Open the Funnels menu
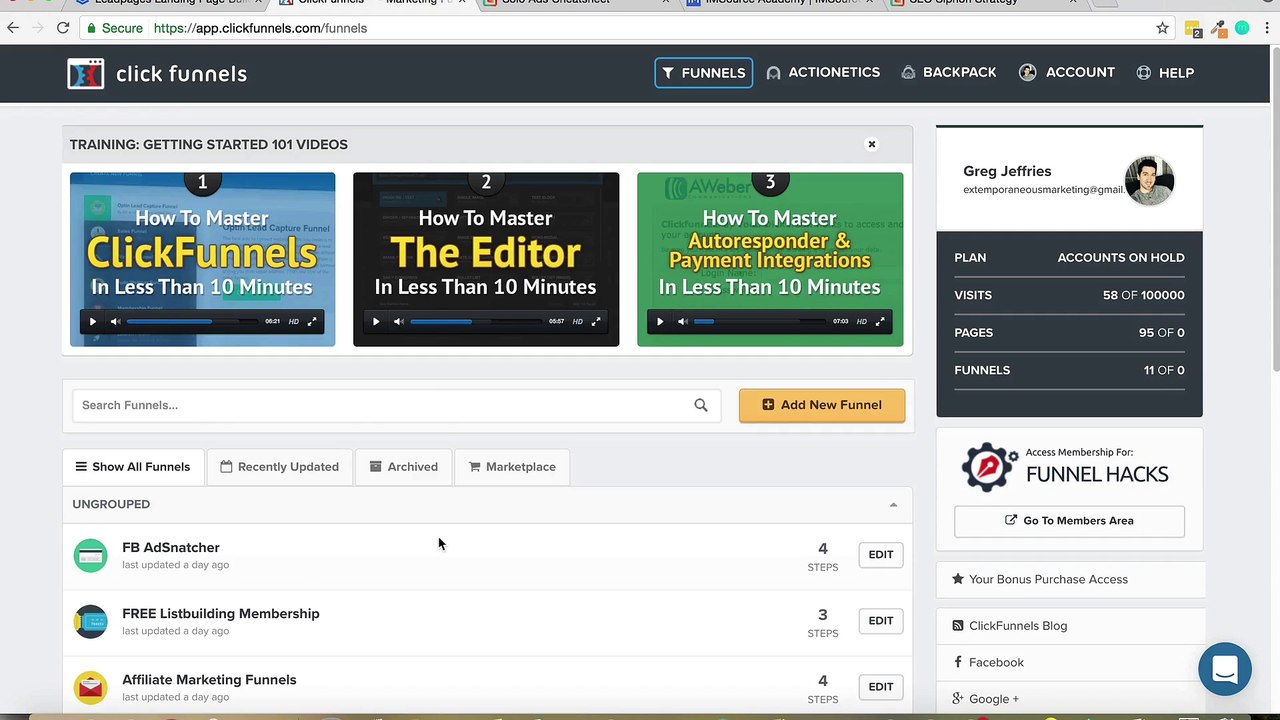Screen dimensions: 1280x720 click(704, 73)
